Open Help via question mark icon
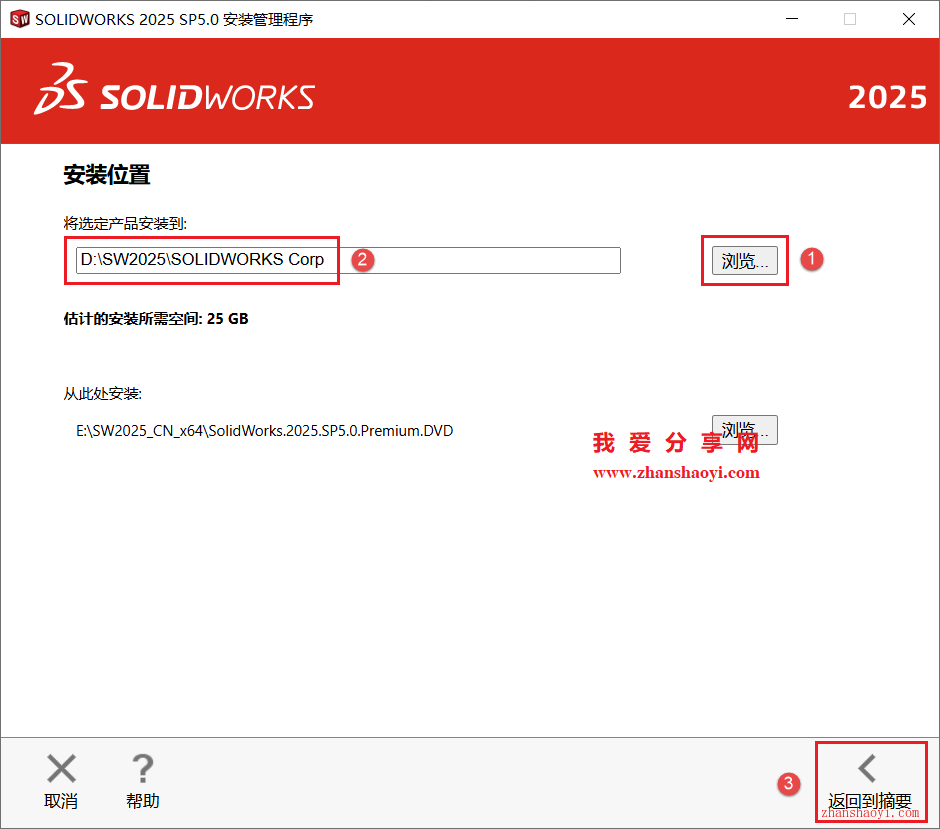This screenshot has width=940, height=829. point(143,769)
